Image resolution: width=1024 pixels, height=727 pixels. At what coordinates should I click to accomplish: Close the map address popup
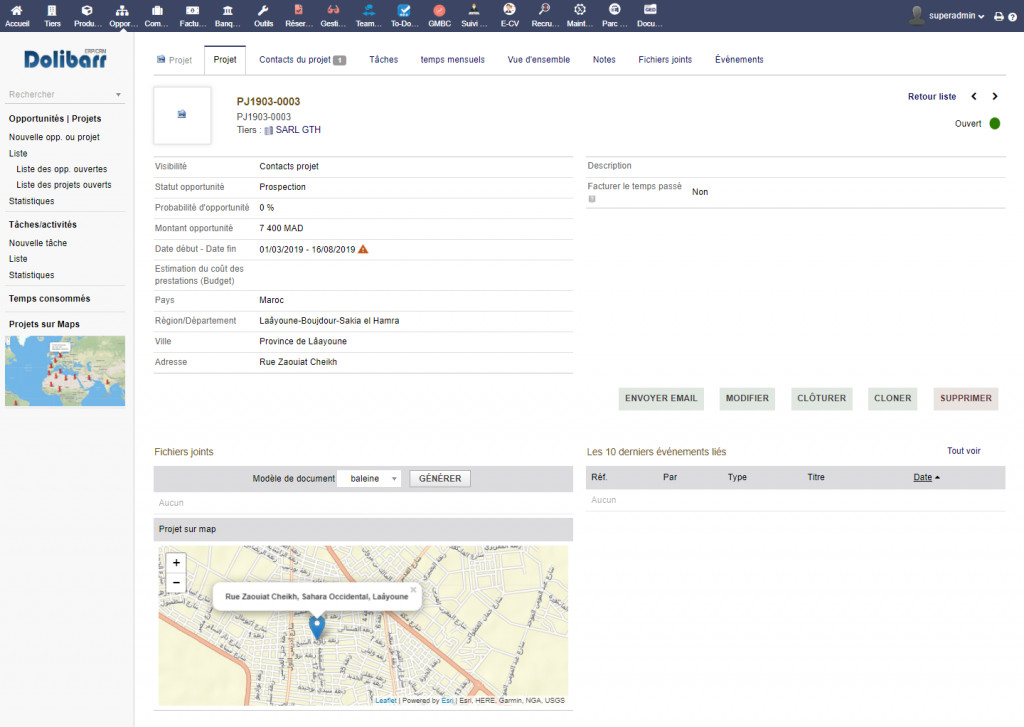click(413, 590)
